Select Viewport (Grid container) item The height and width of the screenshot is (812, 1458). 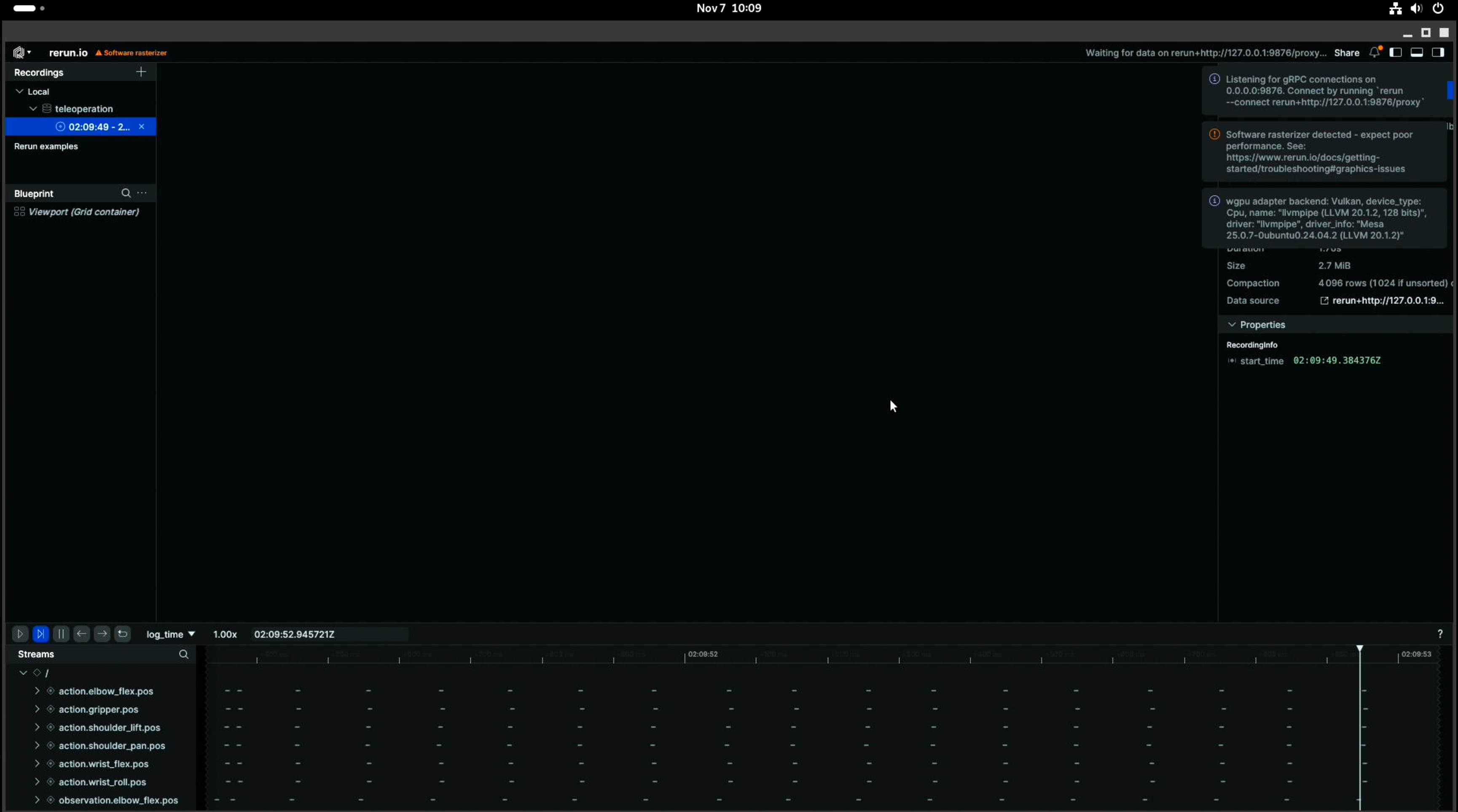click(x=83, y=212)
